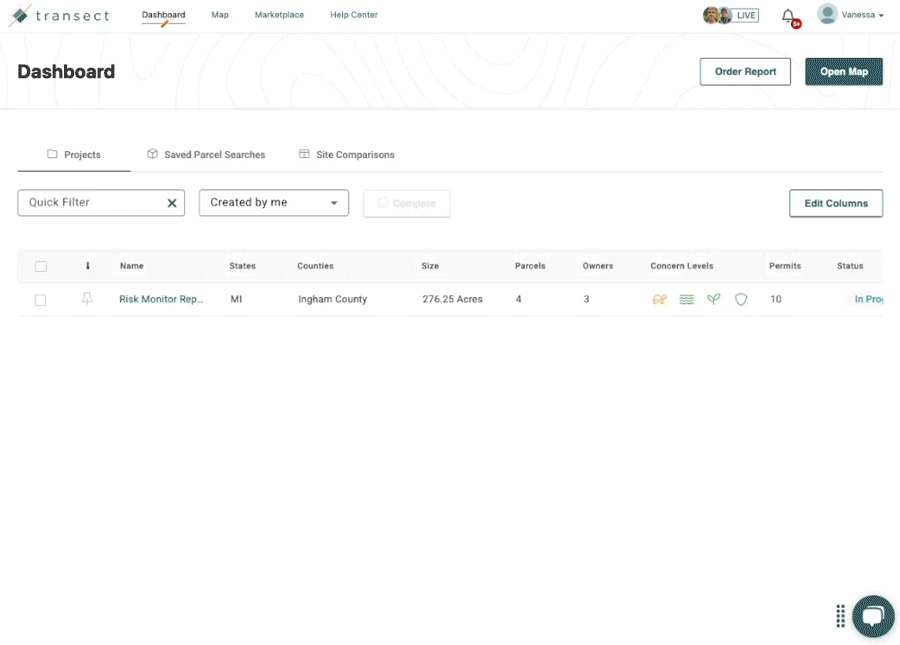900x645 pixels.
Task: Switch to the Projects tab
Action: (74, 155)
